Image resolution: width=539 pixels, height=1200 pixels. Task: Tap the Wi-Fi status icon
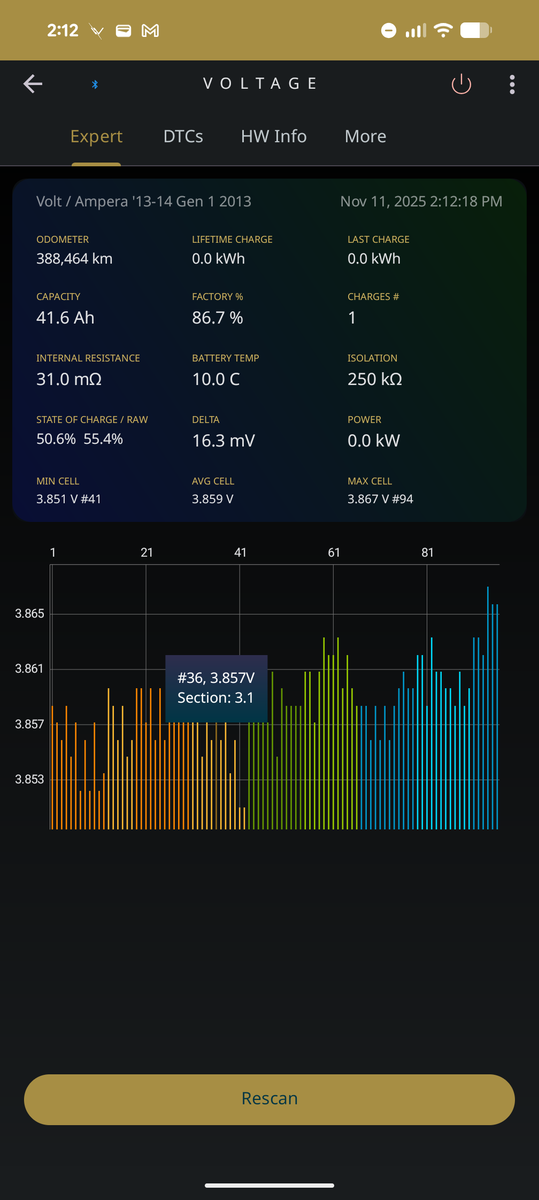point(443,31)
